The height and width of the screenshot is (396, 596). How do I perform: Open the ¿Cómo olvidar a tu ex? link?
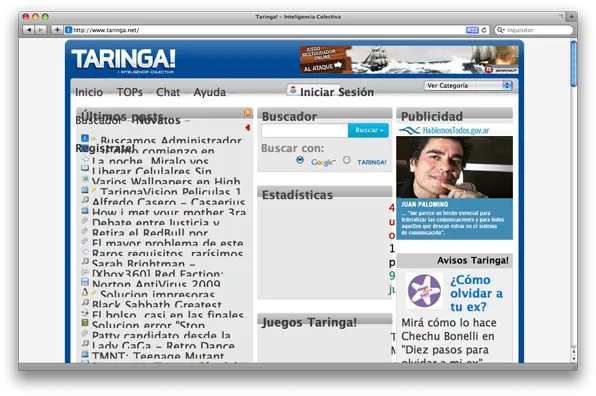coord(476,293)
